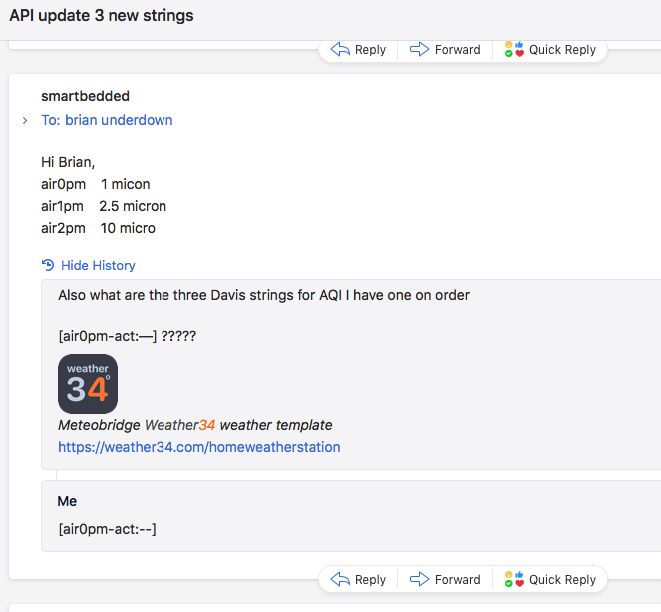Click the quoted text 'Also what are the three Davis strings'
The height and width of the screenshot is (612, 661).
tap(176, 295)
